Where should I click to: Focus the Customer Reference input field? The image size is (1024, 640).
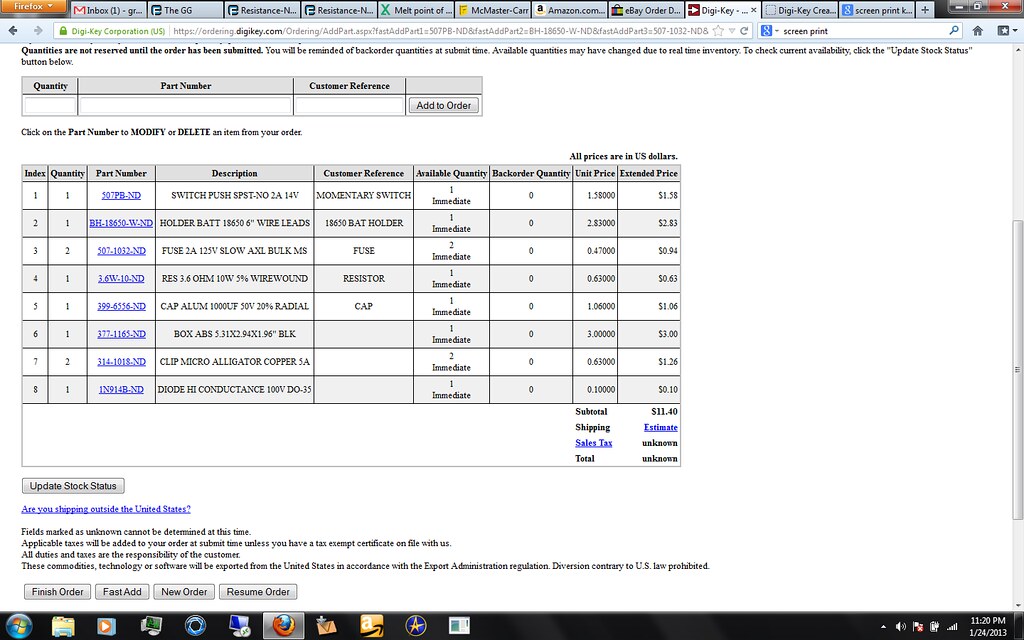pos(349,105)
